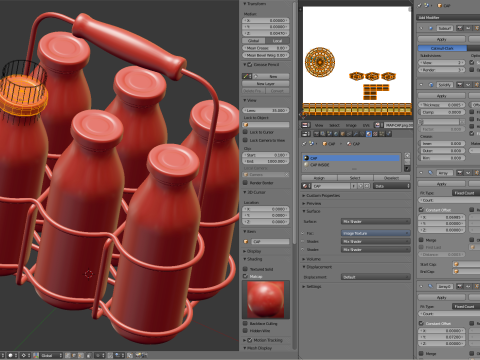
Task: Switch transform orientation to Local
Action: point(277,41)
